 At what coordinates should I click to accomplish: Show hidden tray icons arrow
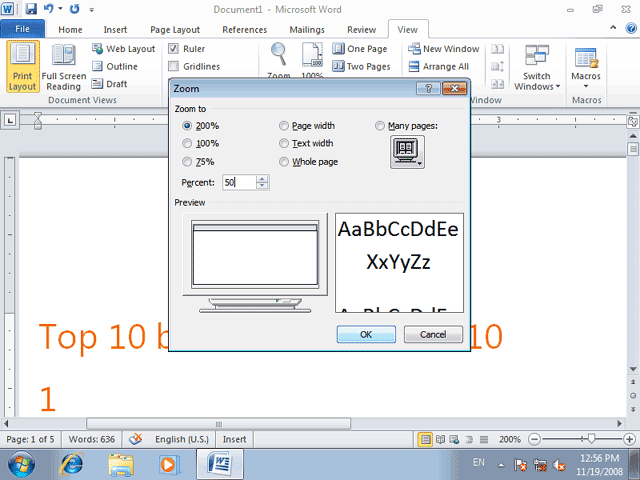[x=501, y=465]
